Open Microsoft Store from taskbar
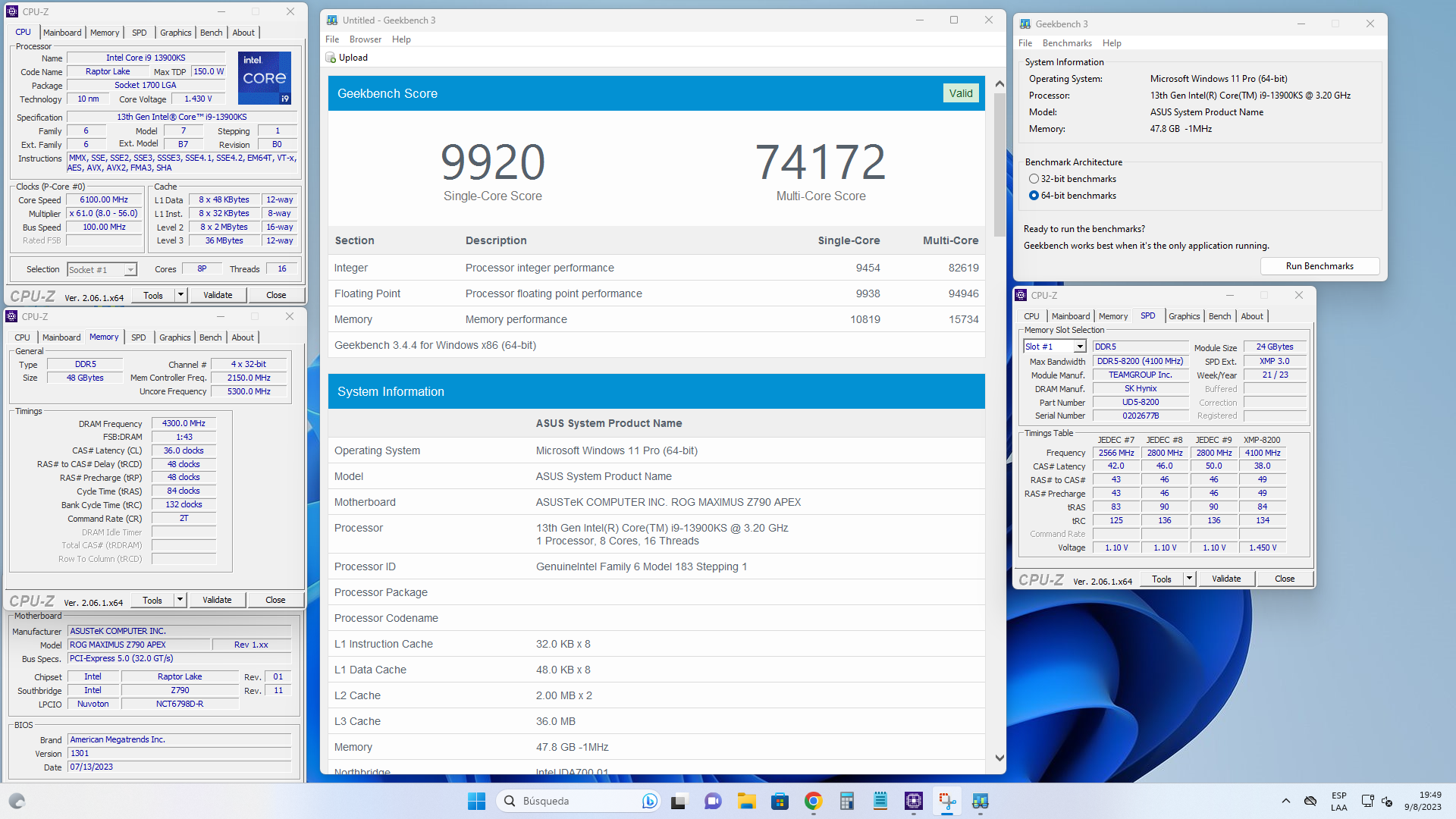The width and height of the screenshot is (1456, 819). [x=780, y=801]
